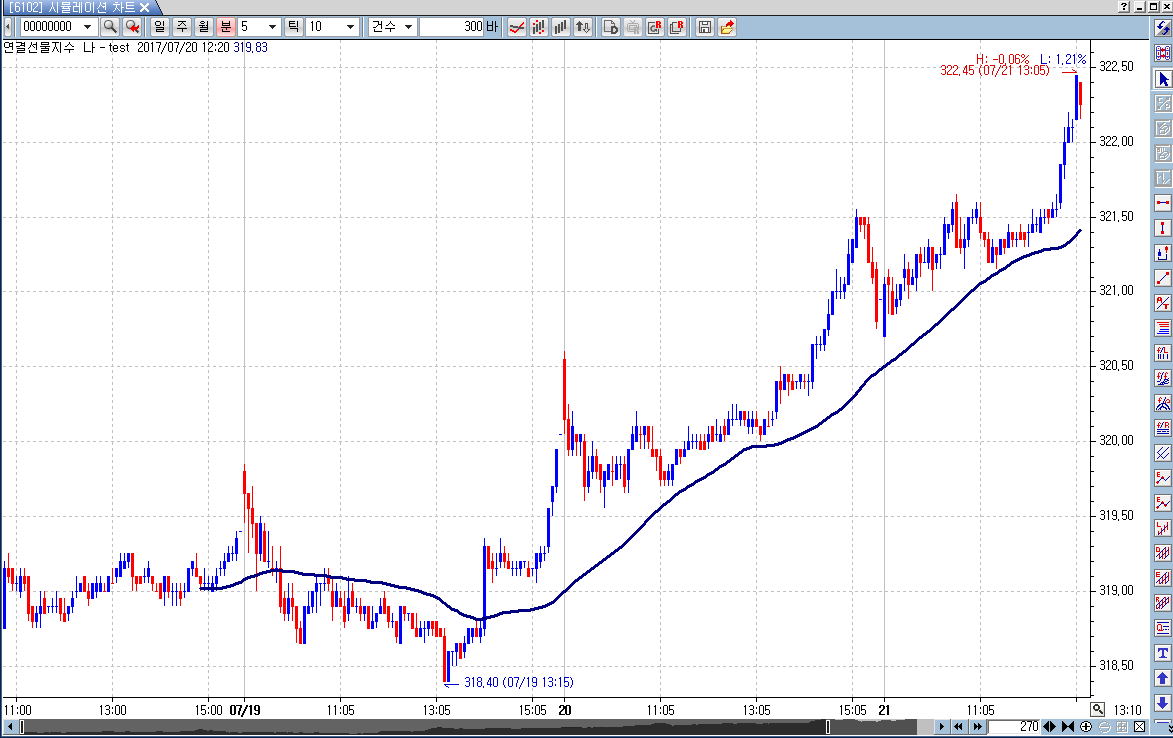Image resolution: width=1173 pixels, height=738 pixels.
Task: Click the 틱 (tick) period button
Action: coord(294,27)
